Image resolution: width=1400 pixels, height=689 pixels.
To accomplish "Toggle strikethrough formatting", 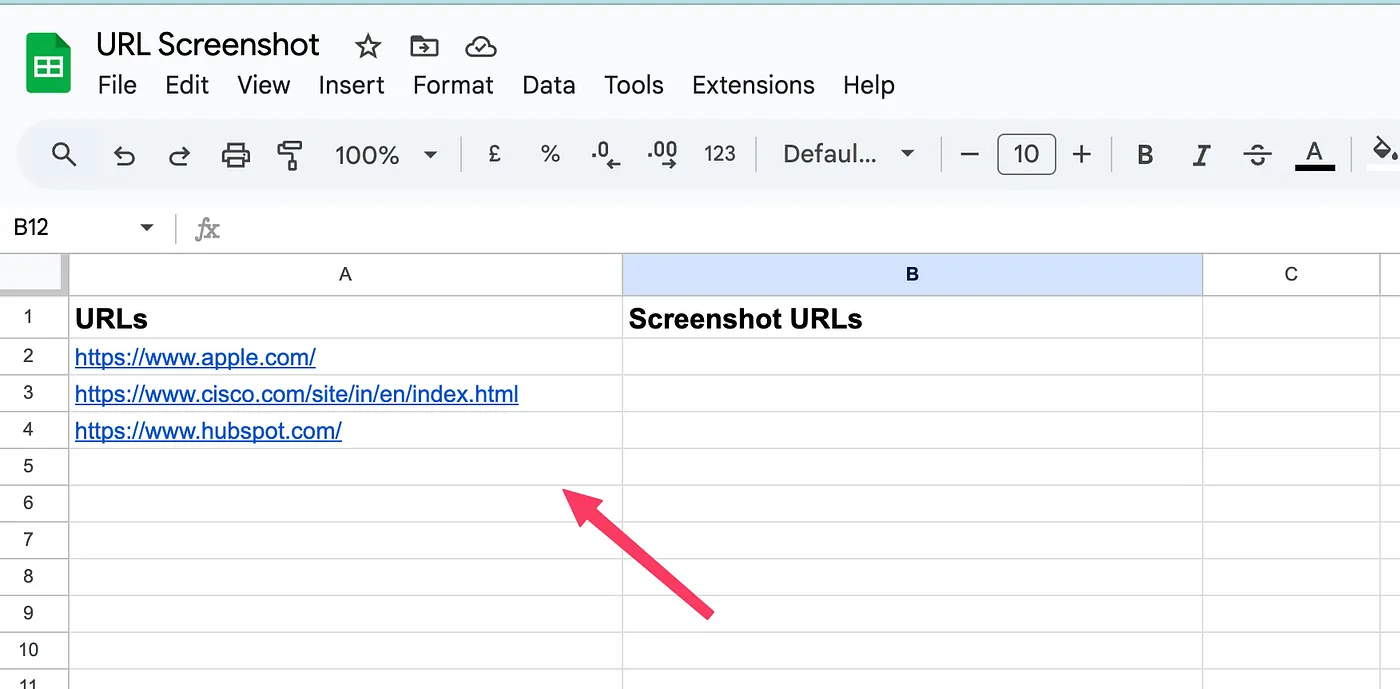I will pos(1257,154).
